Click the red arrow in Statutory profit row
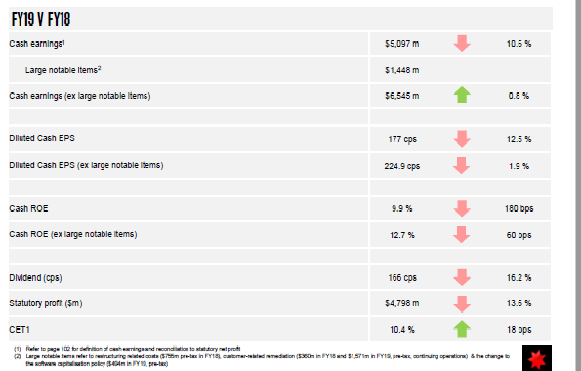Screen dimensions: 581x371 point(462,304)
